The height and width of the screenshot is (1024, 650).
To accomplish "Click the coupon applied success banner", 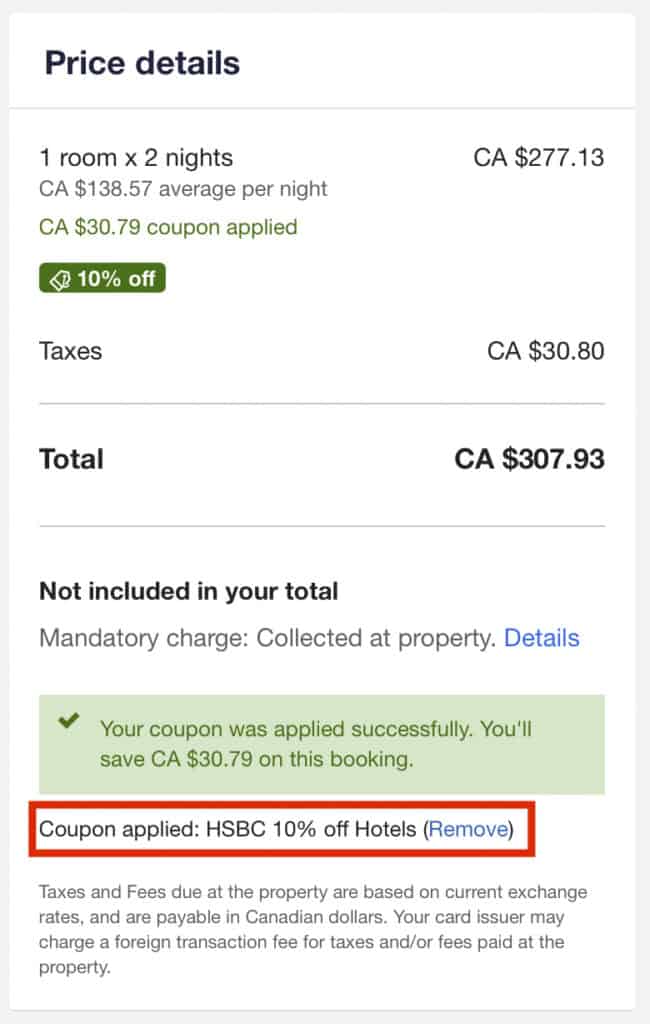I will coord(325,744).
